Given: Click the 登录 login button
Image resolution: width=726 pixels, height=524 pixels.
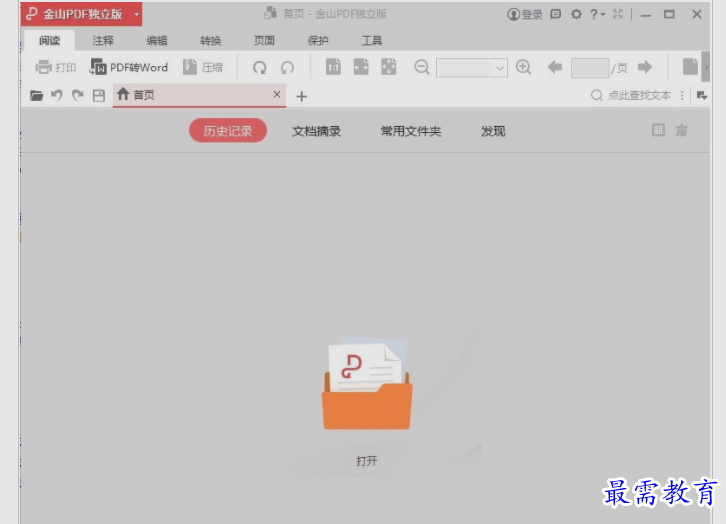Looking at the screenshot, I should tap(525, 14).
